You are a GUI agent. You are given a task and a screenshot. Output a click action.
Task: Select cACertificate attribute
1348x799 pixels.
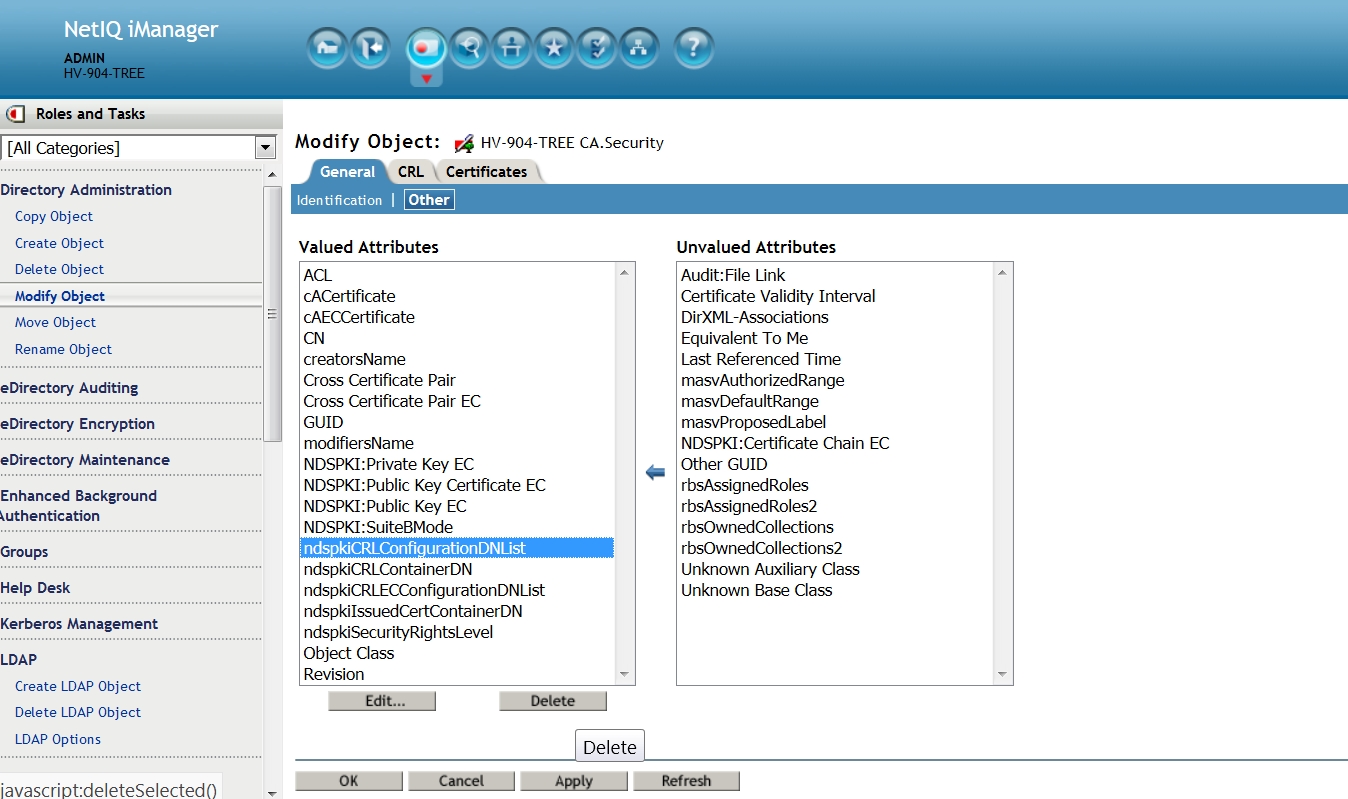pos(457,296)
